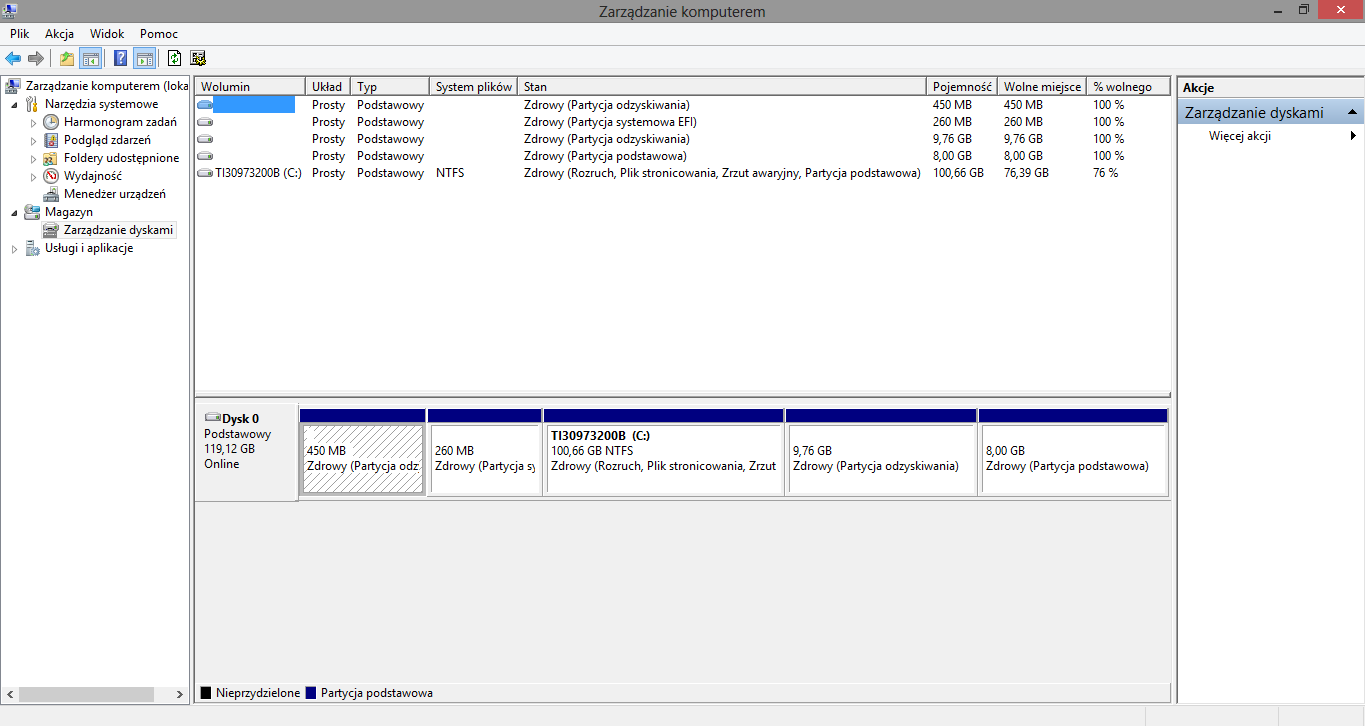
Task: Expand the Harmonogram zadań node
Action: (33, 122)
